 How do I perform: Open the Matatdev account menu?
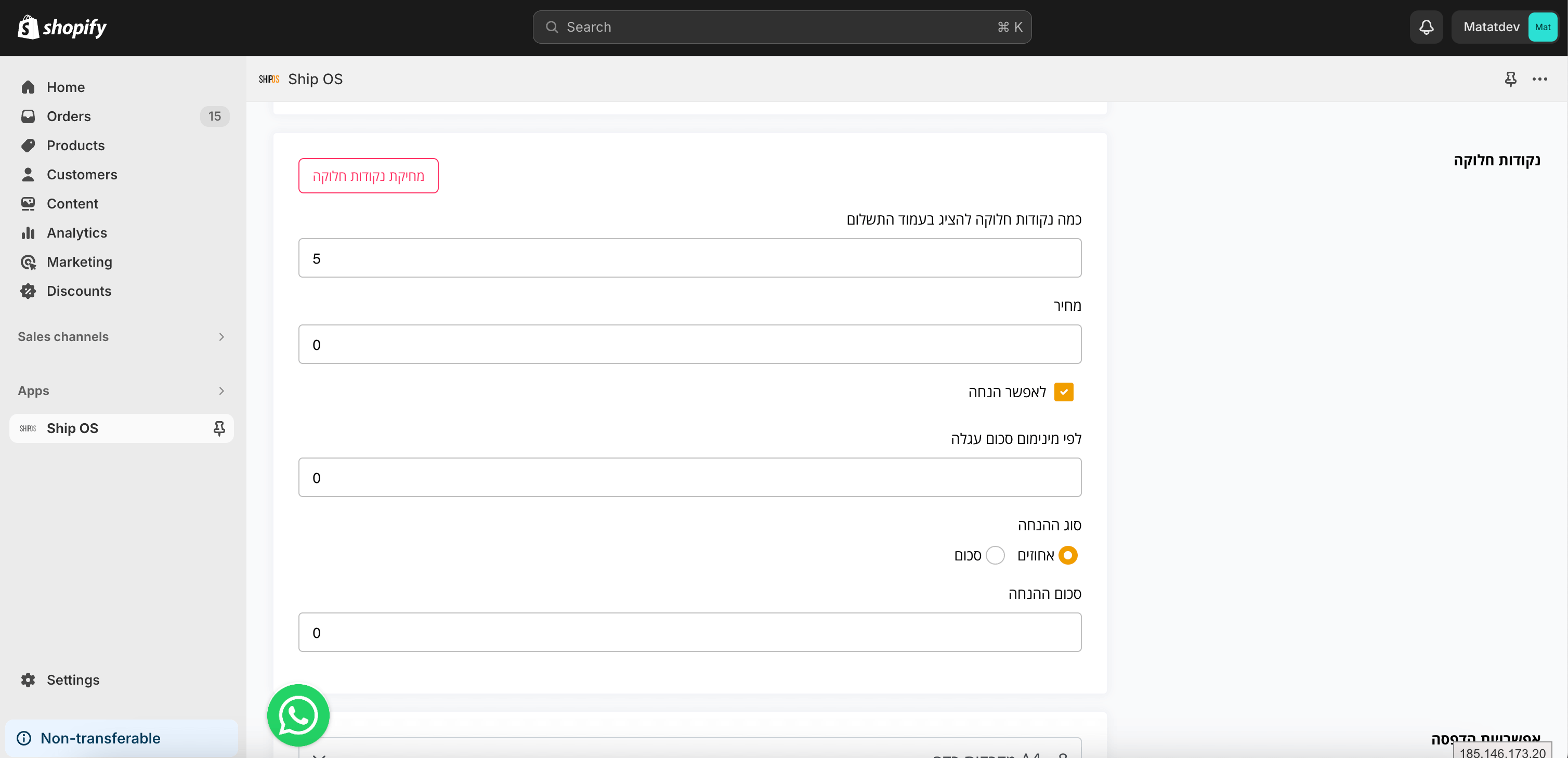pyautogui.click(x=1505, y=27)
